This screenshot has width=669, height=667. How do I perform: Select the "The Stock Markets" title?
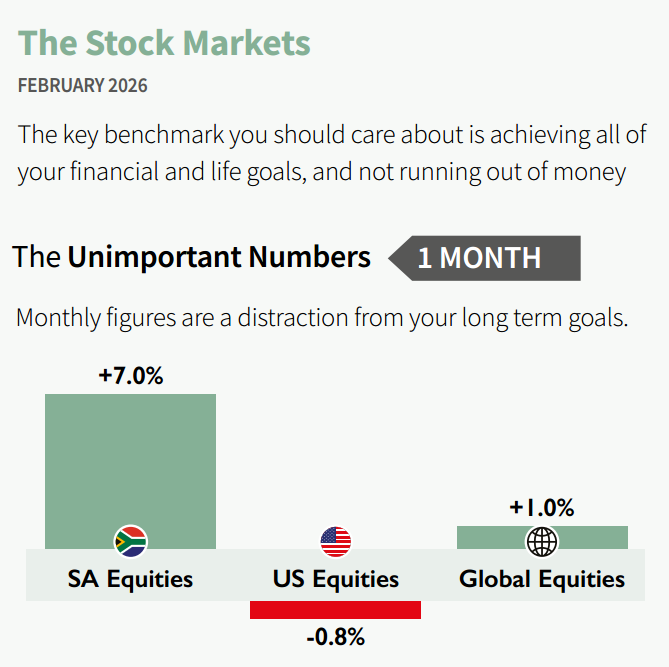164,43
